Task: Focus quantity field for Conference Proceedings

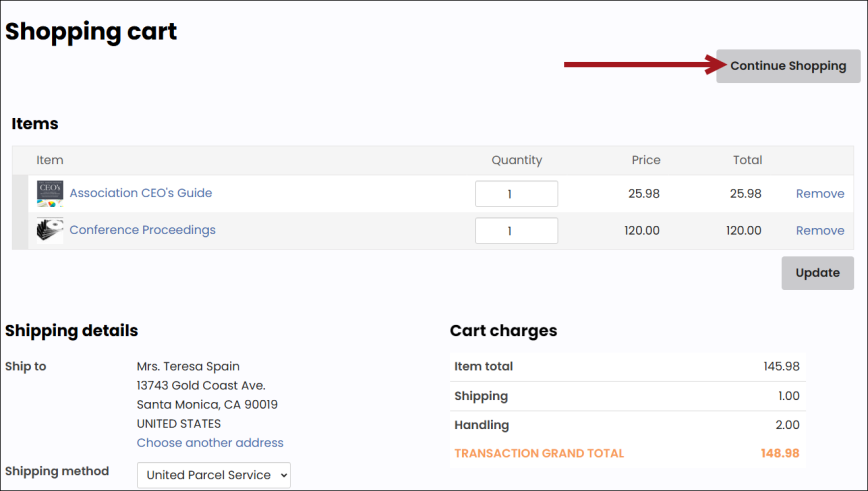Action: pos(516,231)
